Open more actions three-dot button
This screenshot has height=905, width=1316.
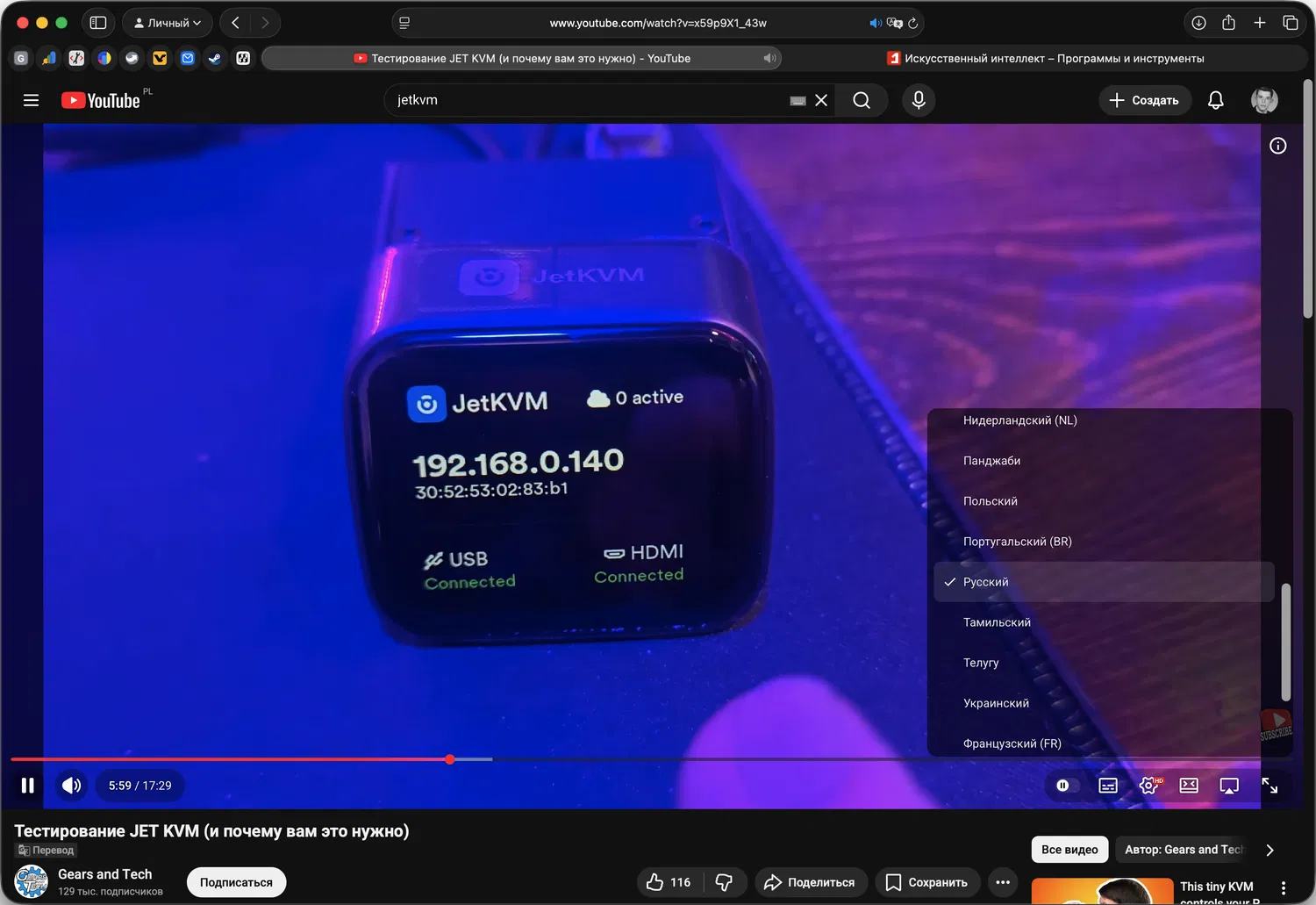(1003, 882)
